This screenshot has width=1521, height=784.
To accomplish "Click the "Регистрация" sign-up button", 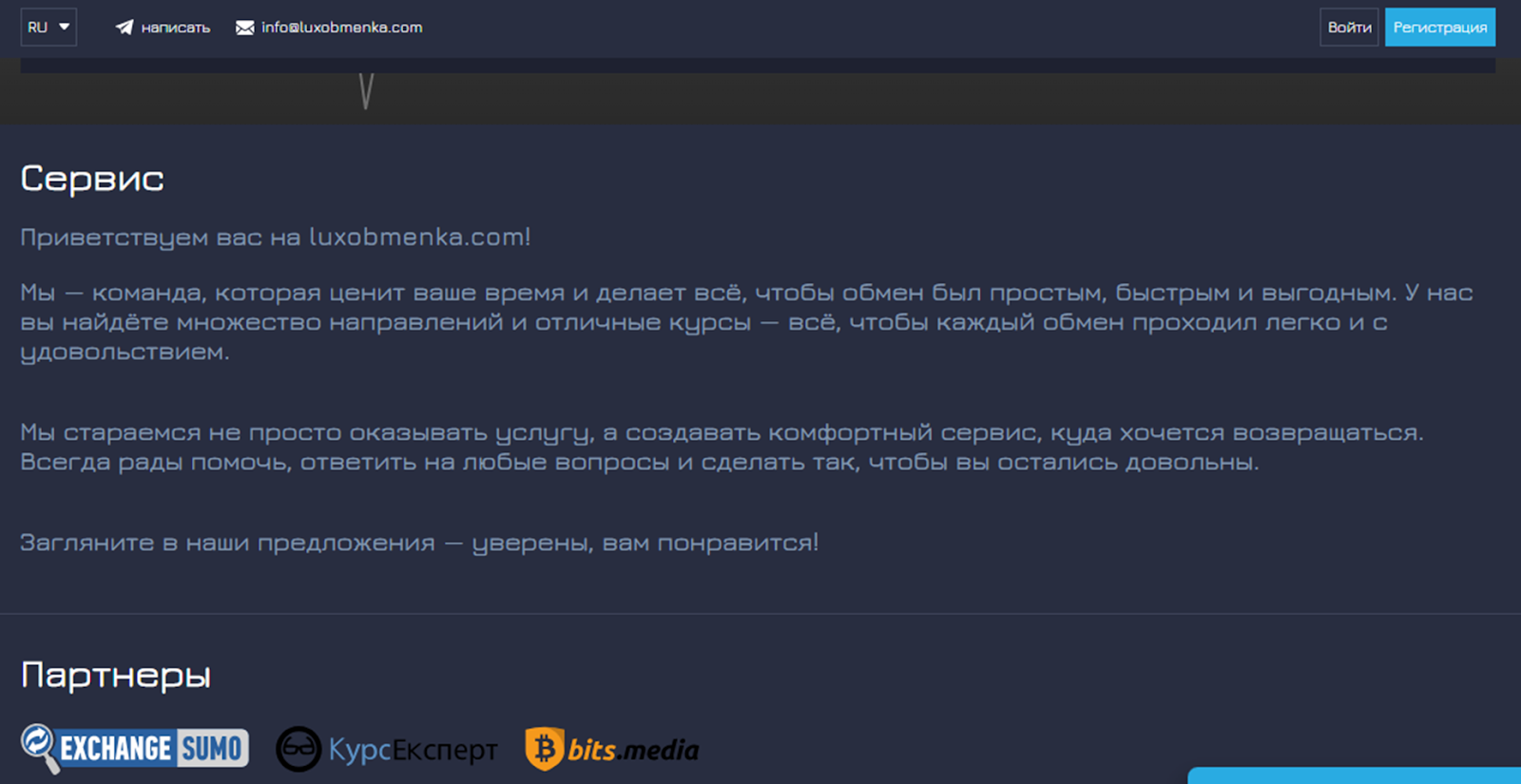I will coord(1439,28).
